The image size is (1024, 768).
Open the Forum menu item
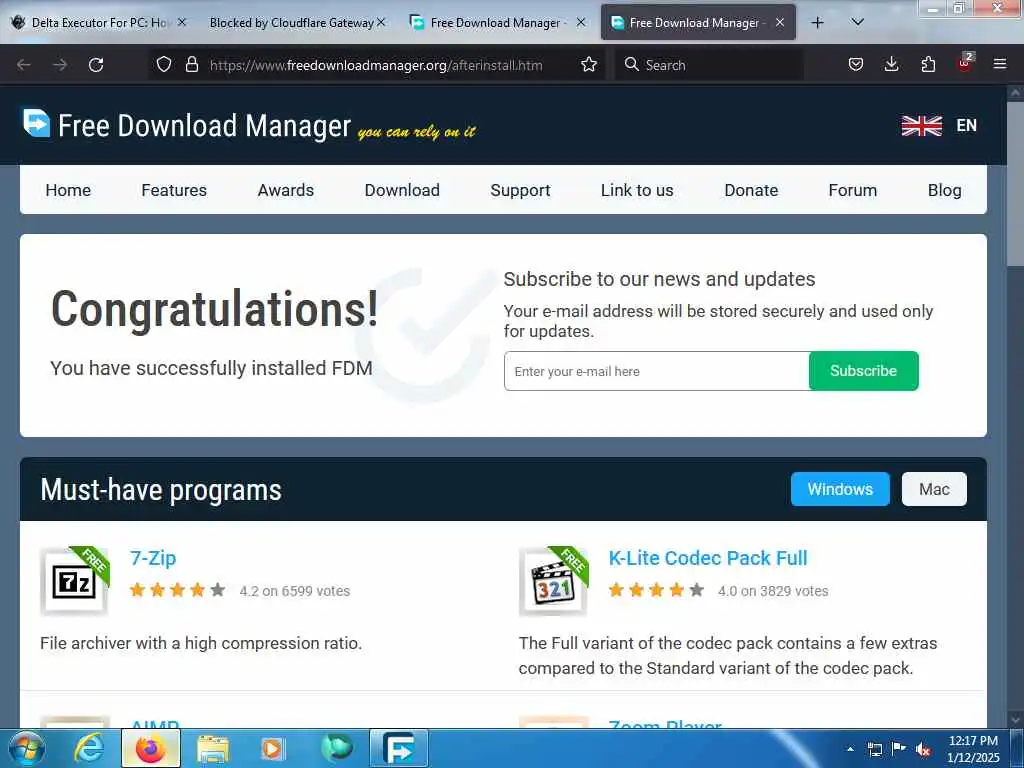pos(852,190)
